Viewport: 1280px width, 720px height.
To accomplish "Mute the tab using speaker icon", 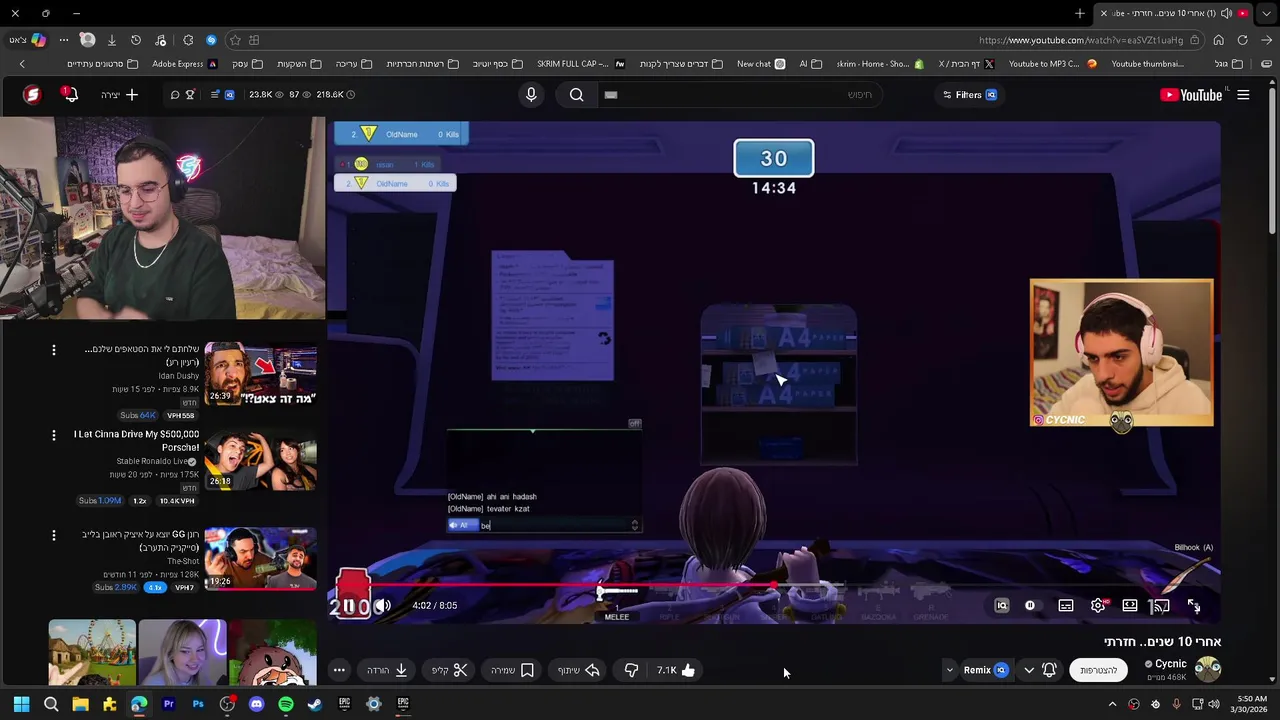I will pos(1226,13).
